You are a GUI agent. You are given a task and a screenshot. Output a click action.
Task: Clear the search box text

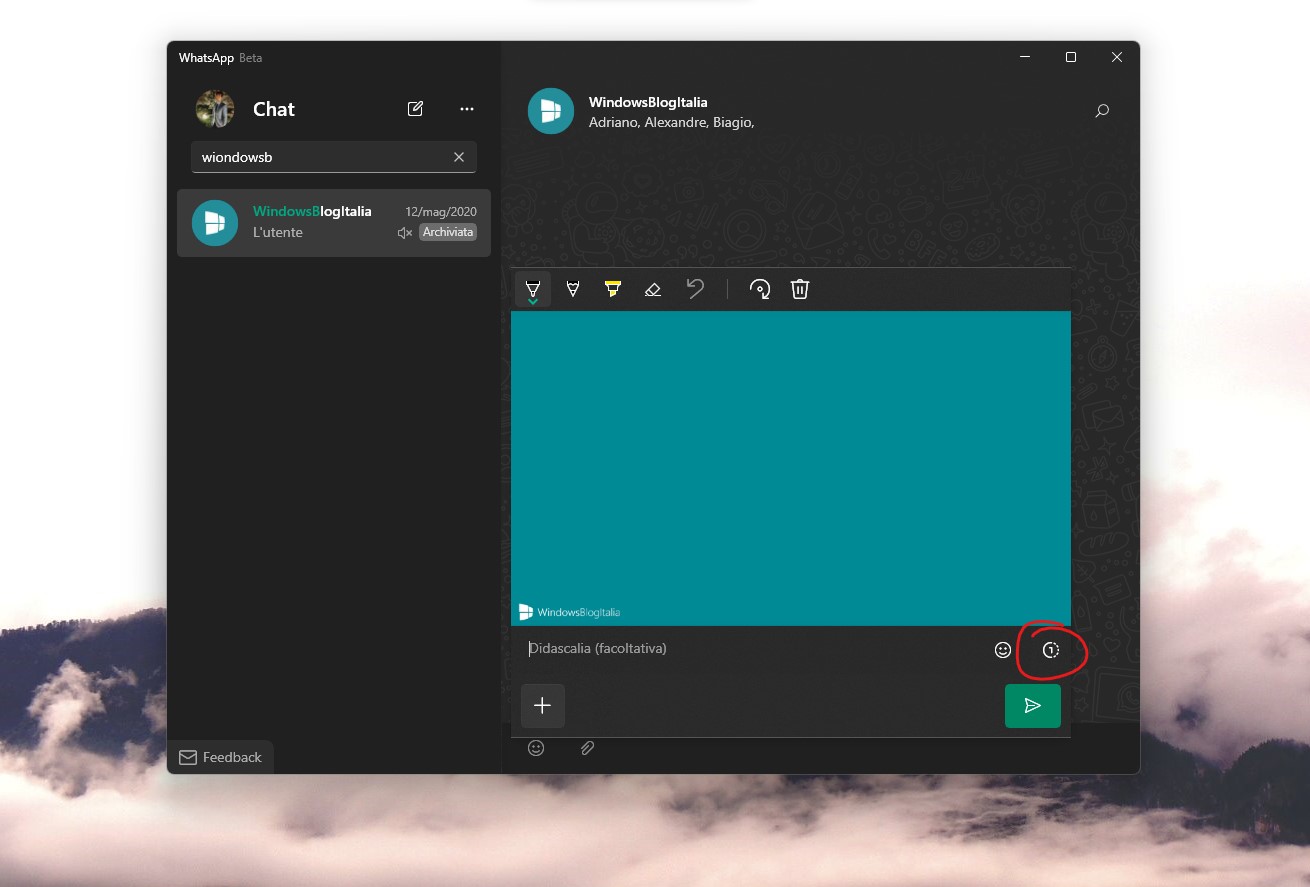coord(459,157)
